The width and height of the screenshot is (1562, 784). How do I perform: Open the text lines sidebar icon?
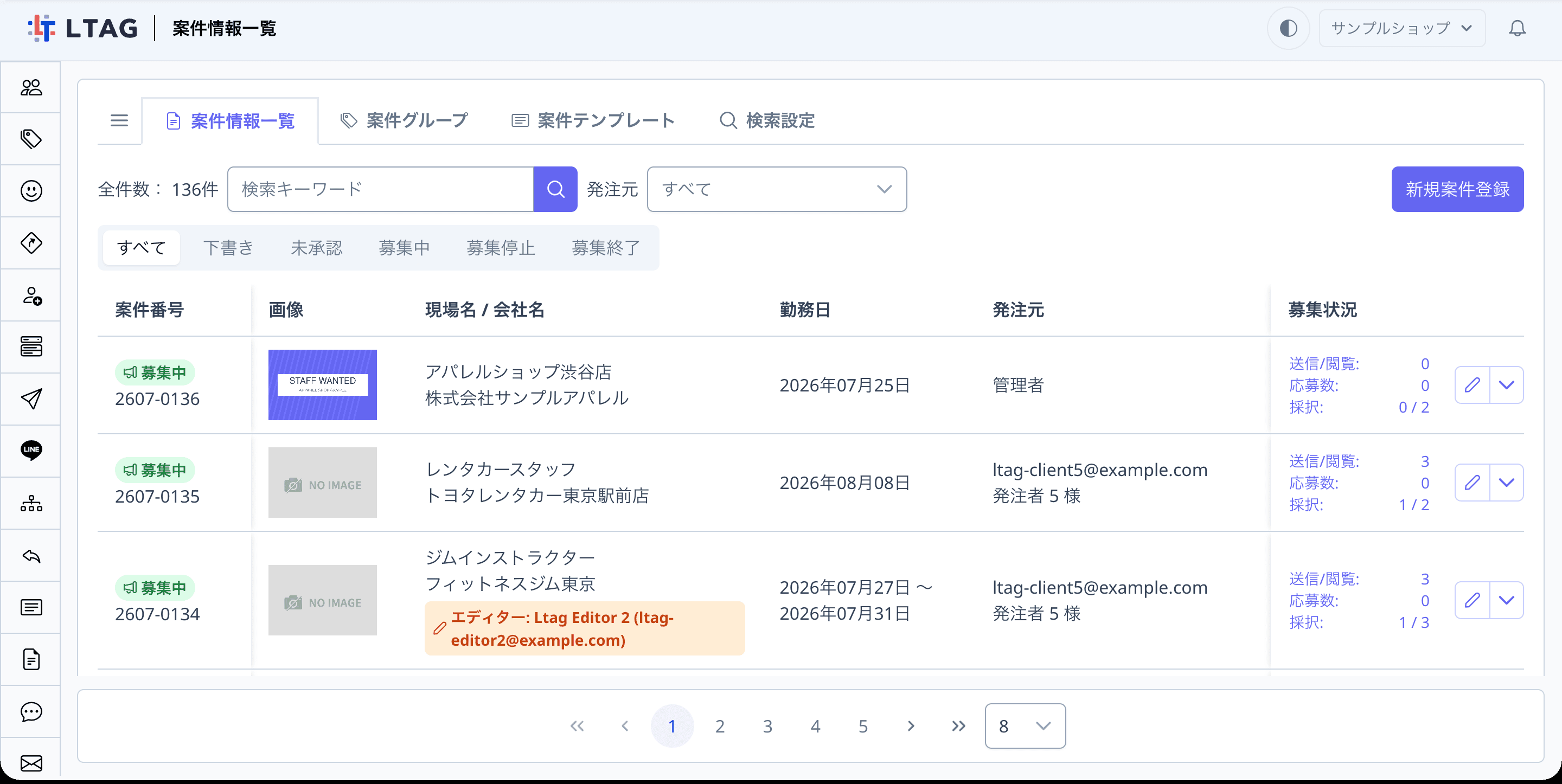coord(31,607)
